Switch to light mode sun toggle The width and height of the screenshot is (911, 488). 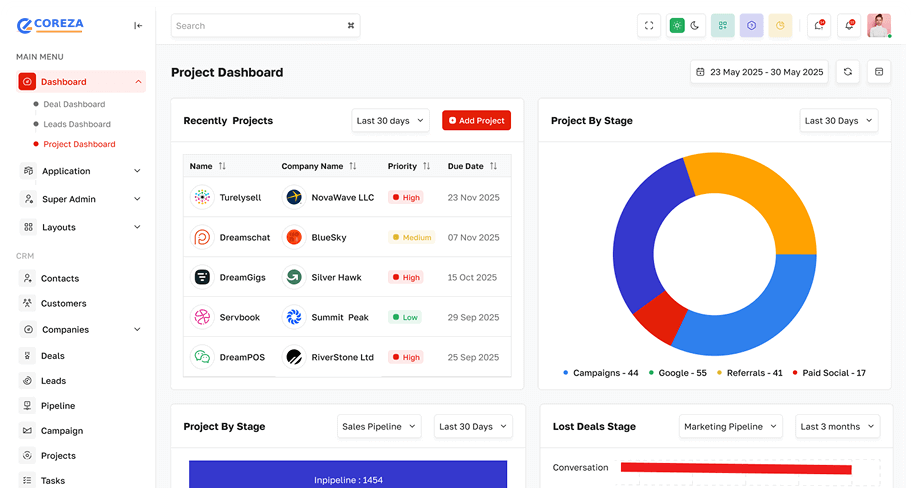pyautogui.click(x=677, y=26)
